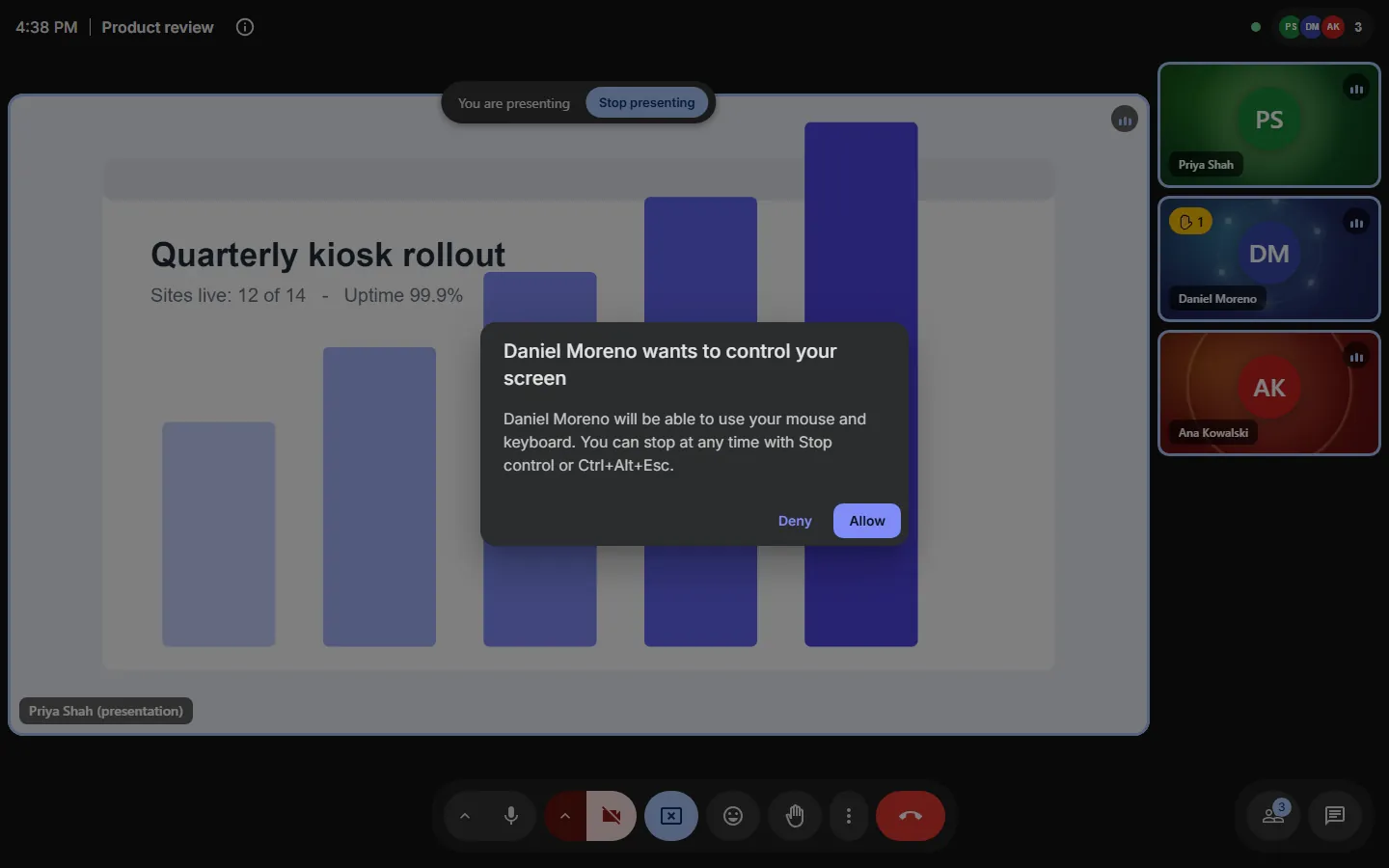1389x868 pixels.
Task: Click audio indicator on Ana Kowalski tile
Action: coord(1356,357)
